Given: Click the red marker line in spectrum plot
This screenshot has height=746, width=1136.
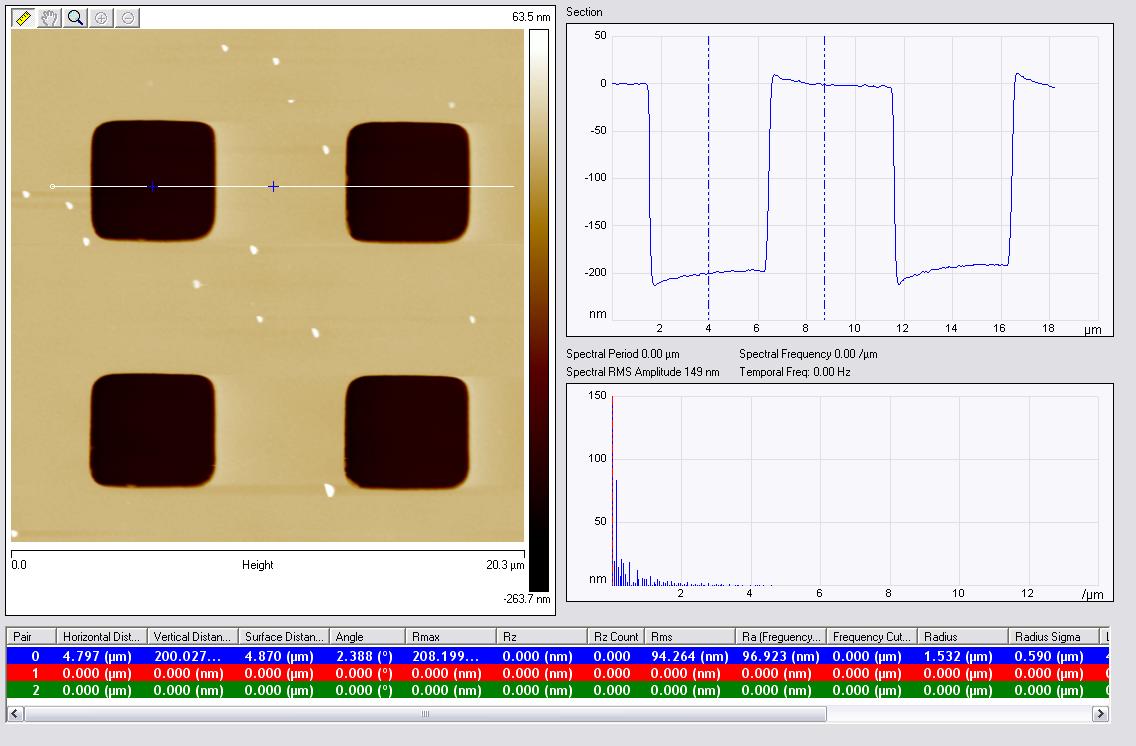Looking at the screenshot, I should click(x=612, y=490).
